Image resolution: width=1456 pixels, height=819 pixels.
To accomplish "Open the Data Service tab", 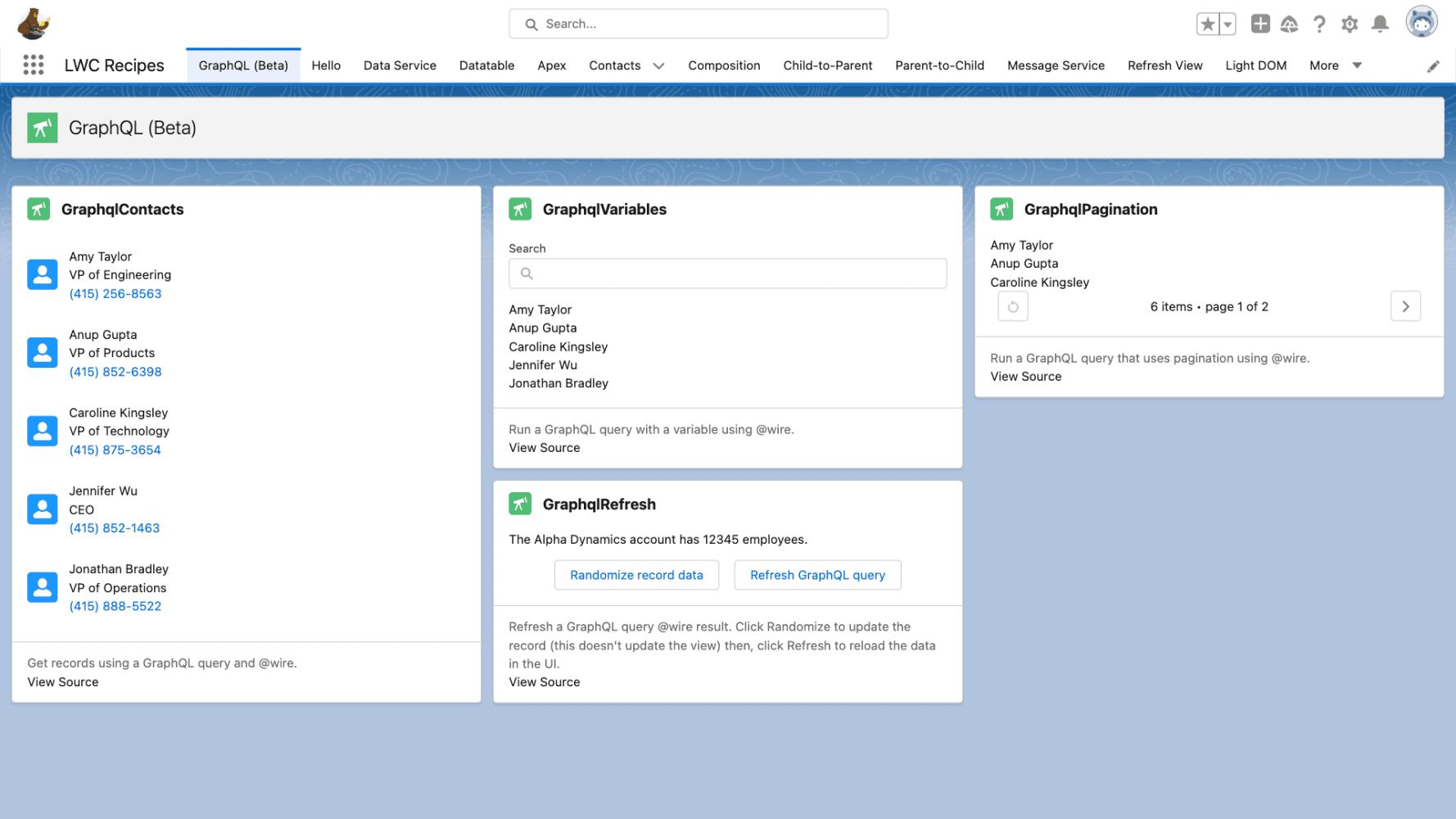I will (x=400, y=66).
